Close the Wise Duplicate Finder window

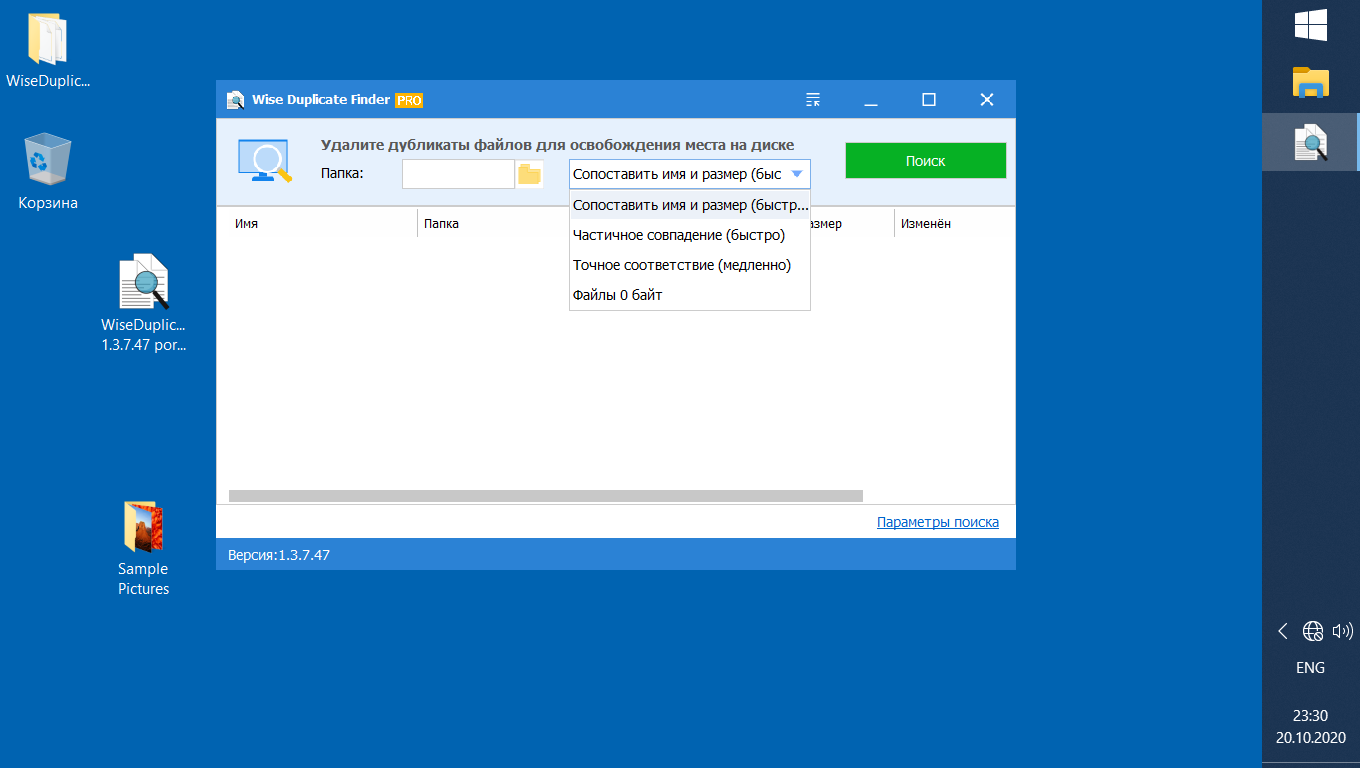[987, 100]
